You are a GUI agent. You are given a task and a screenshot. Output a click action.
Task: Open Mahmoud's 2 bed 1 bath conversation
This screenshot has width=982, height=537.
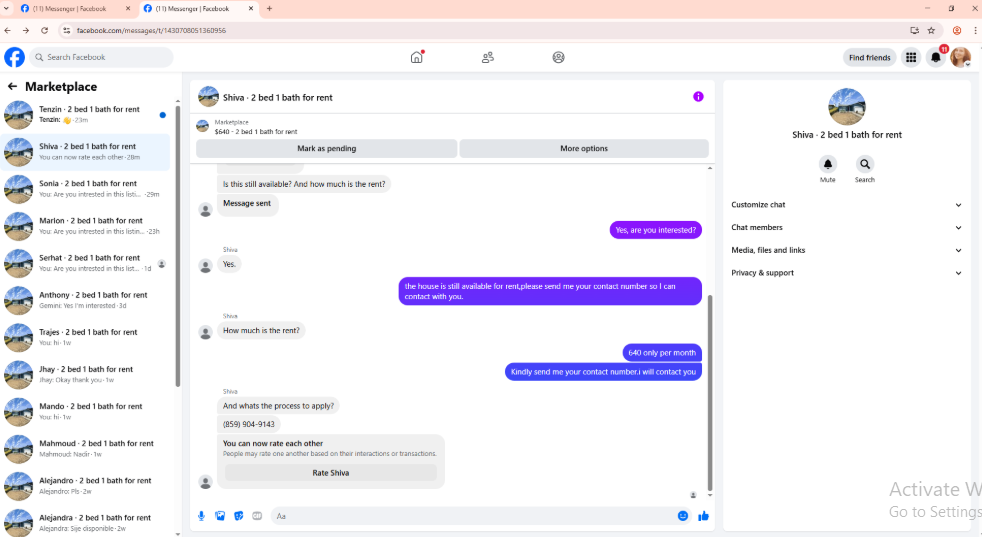[86, 449]
